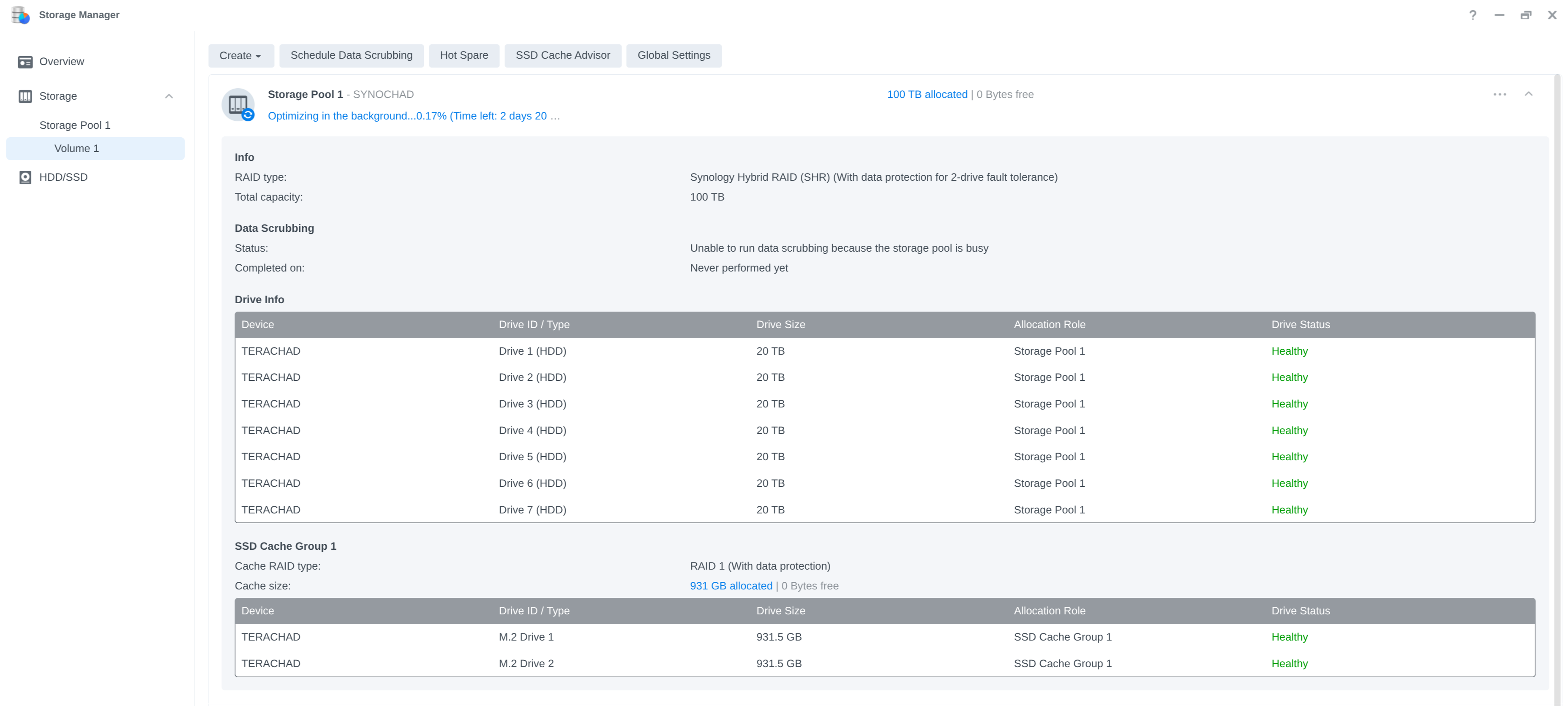
Task: Minimize the Storage Manager window
Action: tap(1499, 15)
